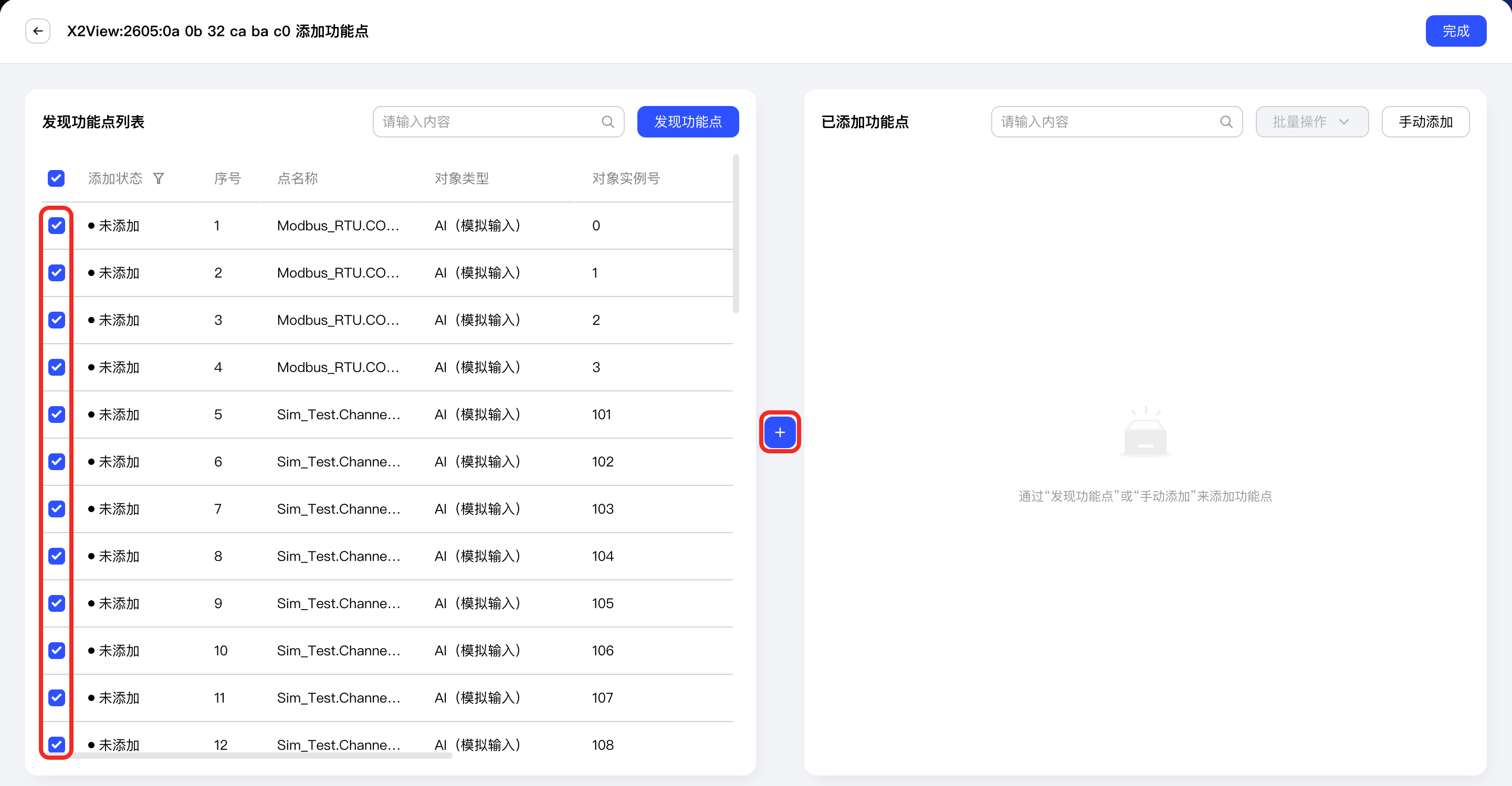
Task: Click the 序号 column header
Action: tap(227, 178)
